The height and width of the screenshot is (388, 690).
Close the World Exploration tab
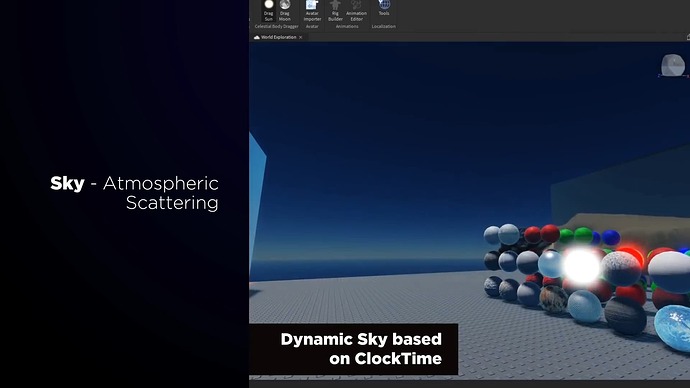click(x=301, y=37)
